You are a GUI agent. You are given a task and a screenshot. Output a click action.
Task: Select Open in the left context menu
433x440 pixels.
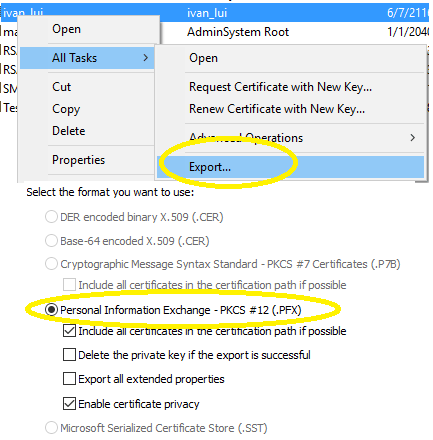pos(66,29)
